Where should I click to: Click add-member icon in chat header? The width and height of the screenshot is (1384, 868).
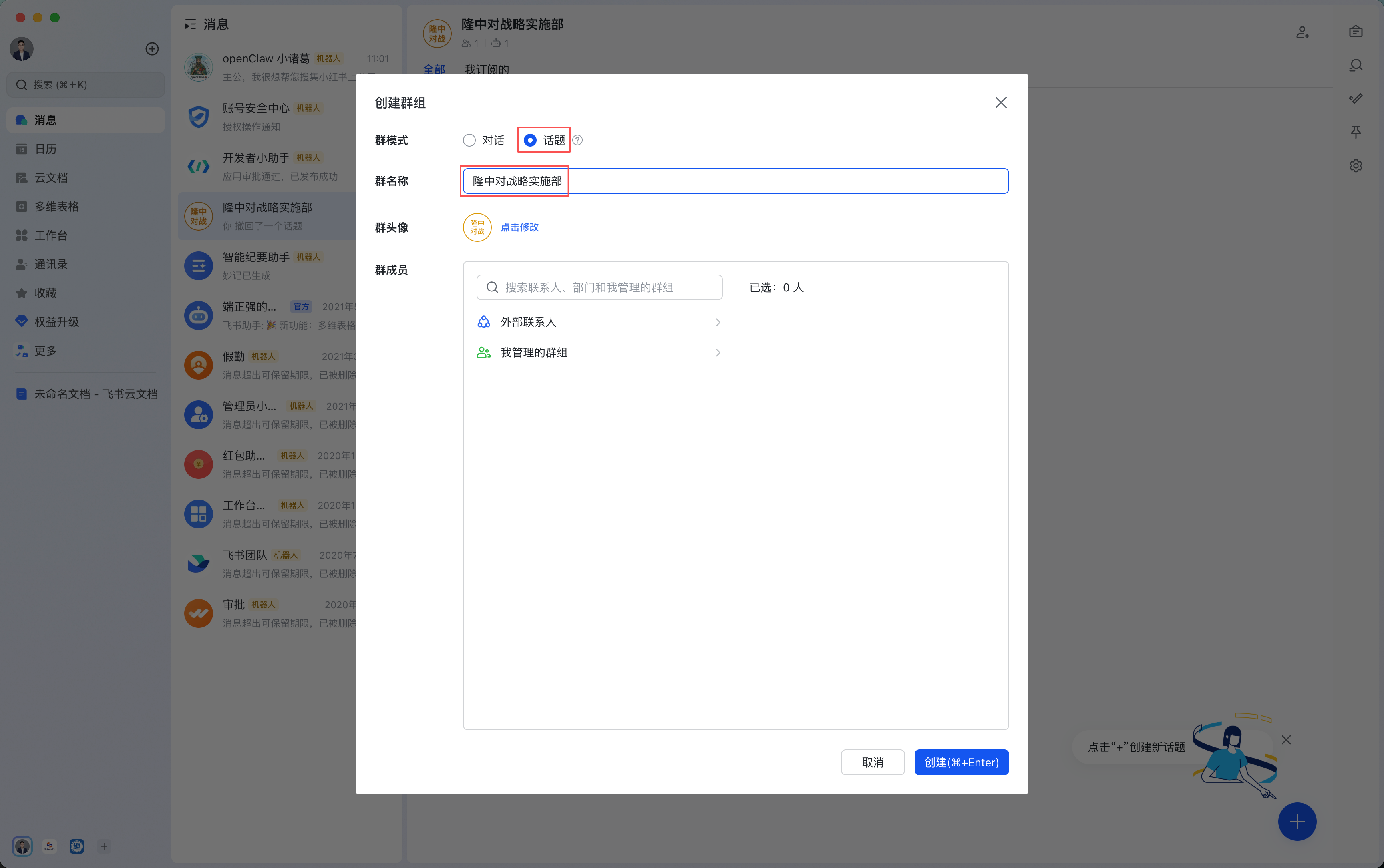(1302, 33)
